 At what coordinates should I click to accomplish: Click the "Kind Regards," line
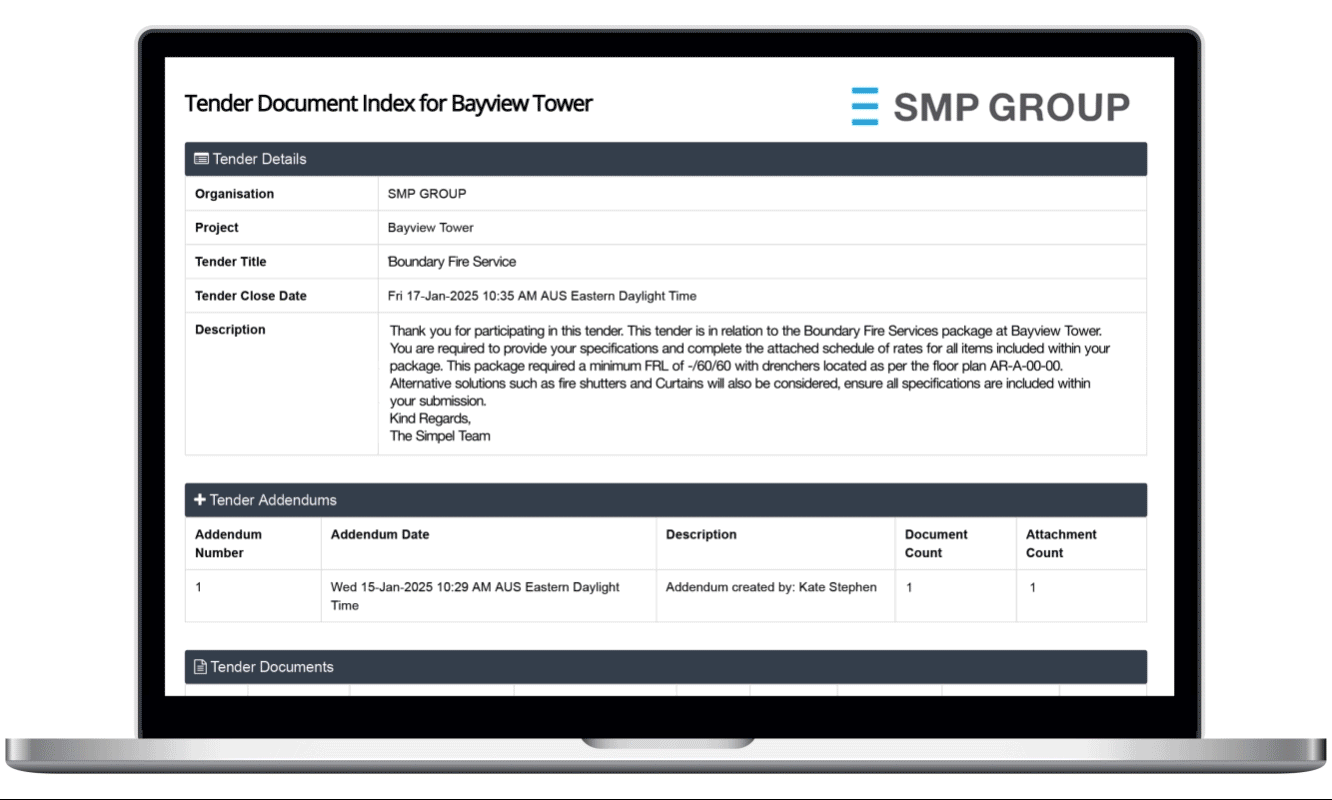(430, 418)
